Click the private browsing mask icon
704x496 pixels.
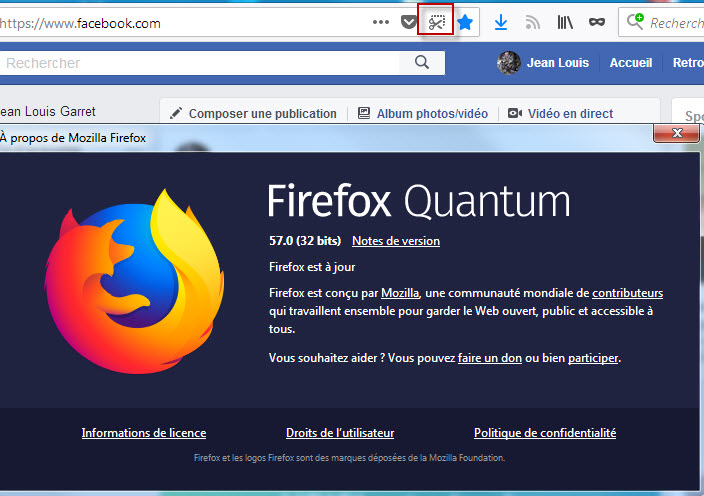click(x=597, y=22)
